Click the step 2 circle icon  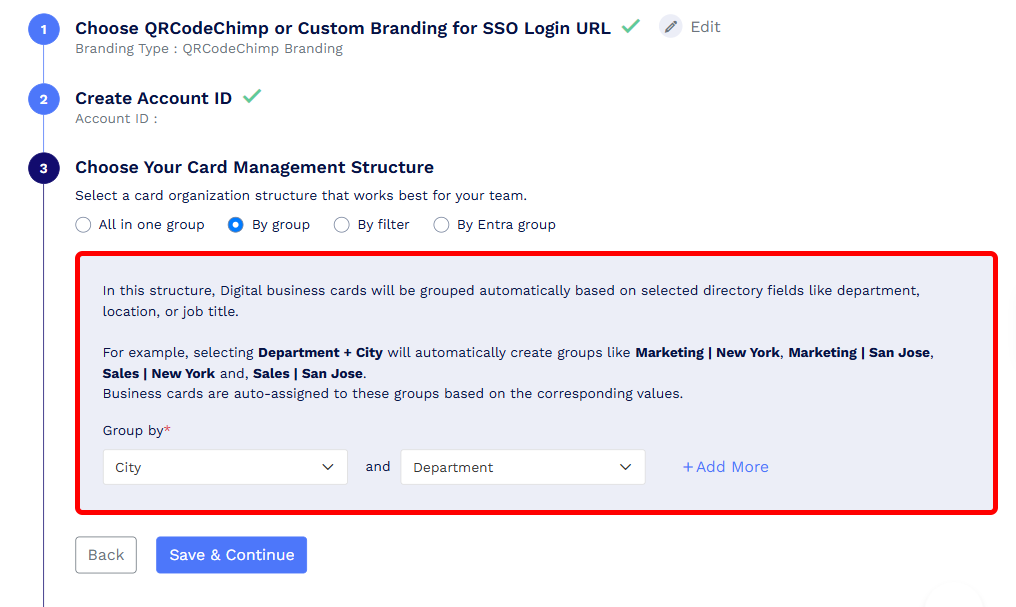point(43,99)
